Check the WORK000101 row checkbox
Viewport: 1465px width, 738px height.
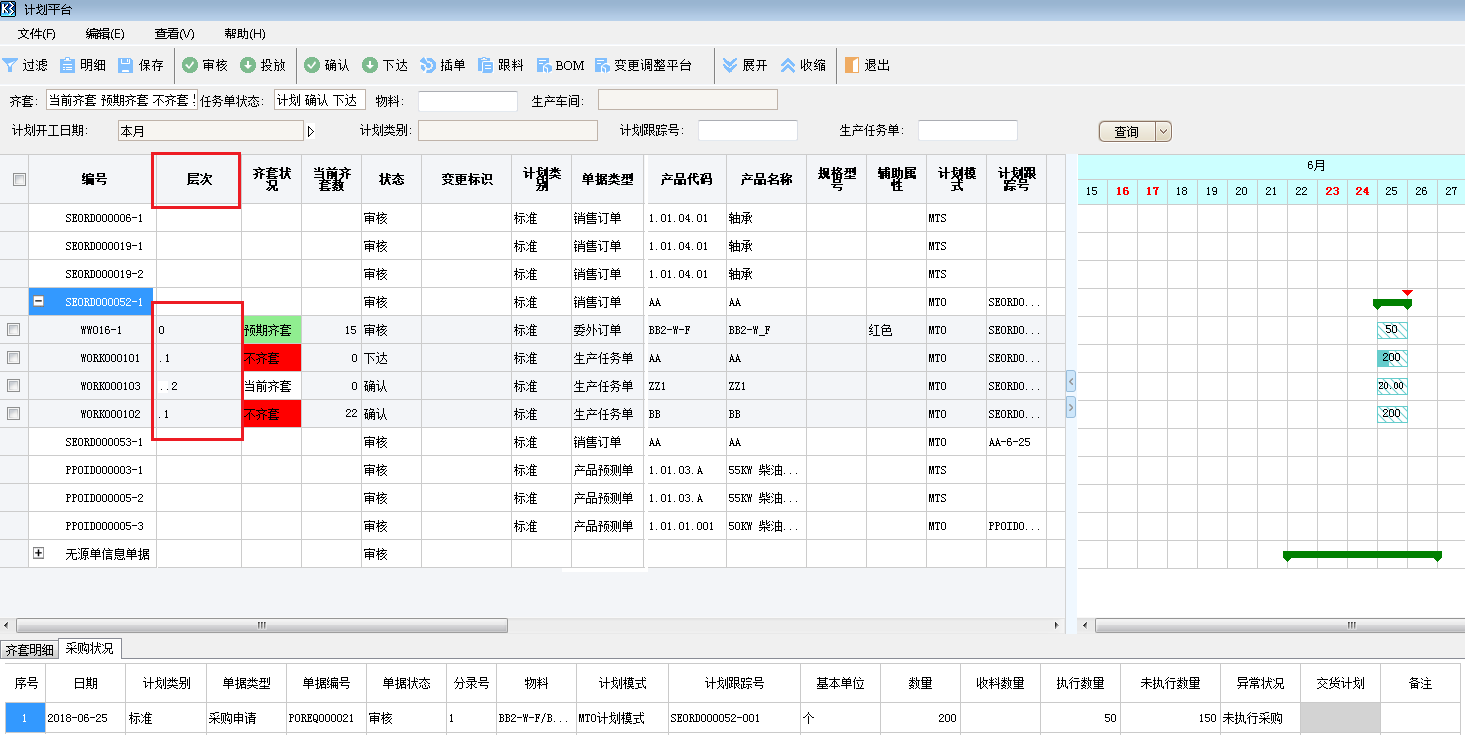point(14,358)
